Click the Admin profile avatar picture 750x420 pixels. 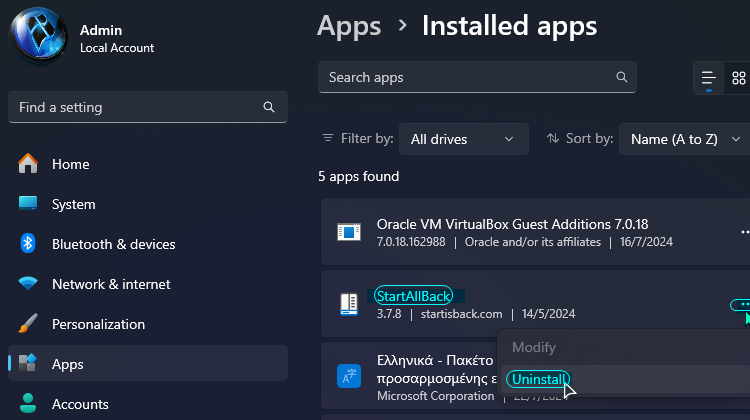click(x=38, y=36)
